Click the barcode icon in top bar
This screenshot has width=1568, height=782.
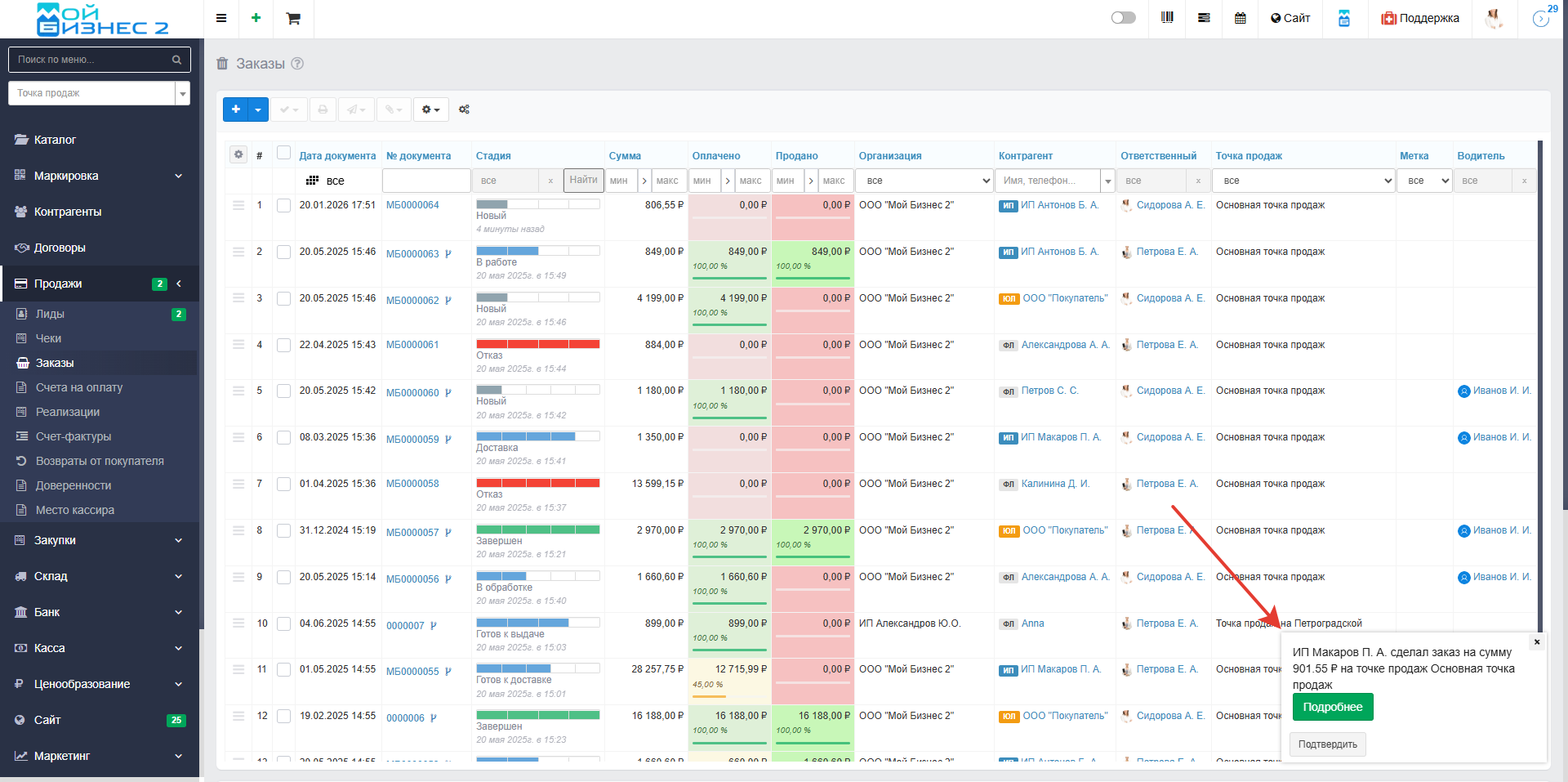(x=1167, y=18)
